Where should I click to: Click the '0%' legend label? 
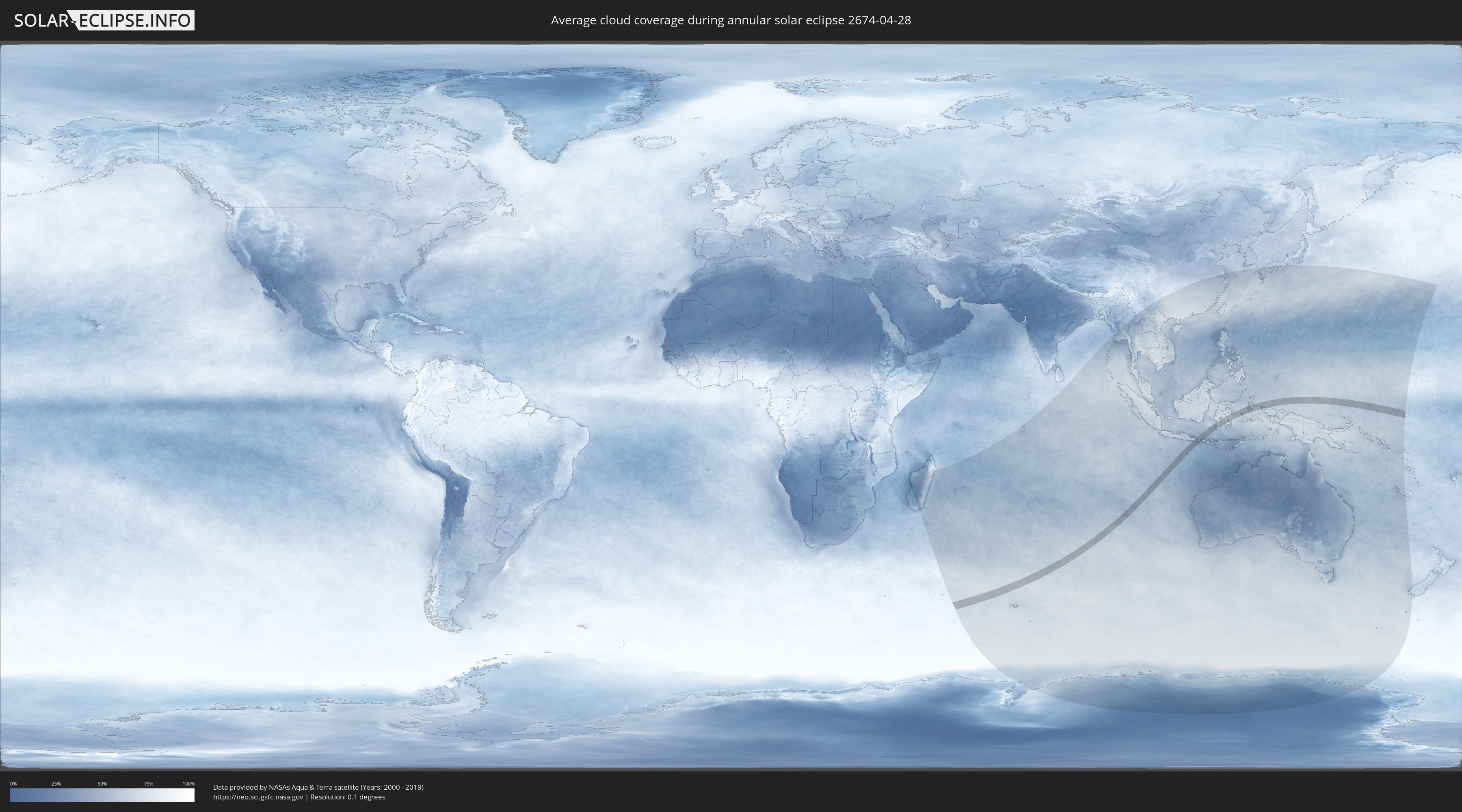click(x=13, y=784)
